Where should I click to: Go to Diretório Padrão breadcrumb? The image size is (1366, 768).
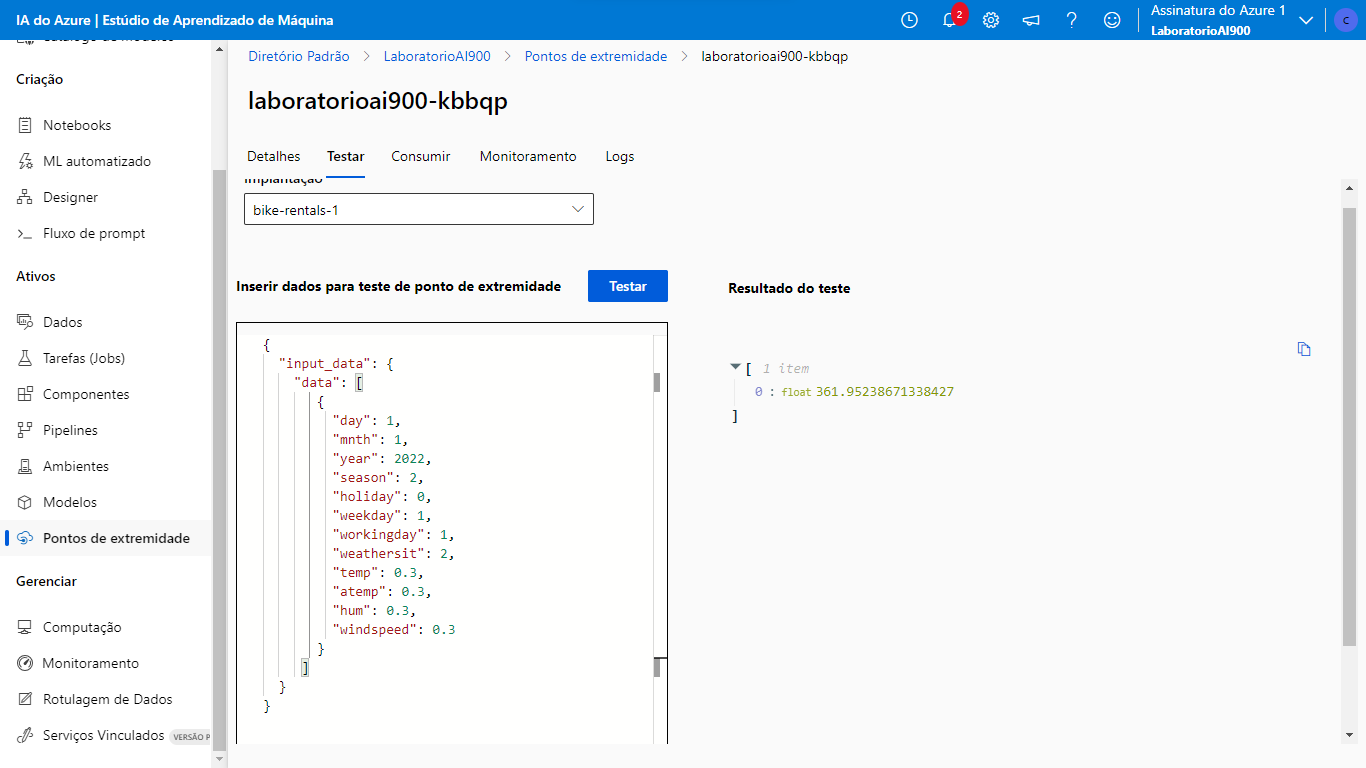299,56
